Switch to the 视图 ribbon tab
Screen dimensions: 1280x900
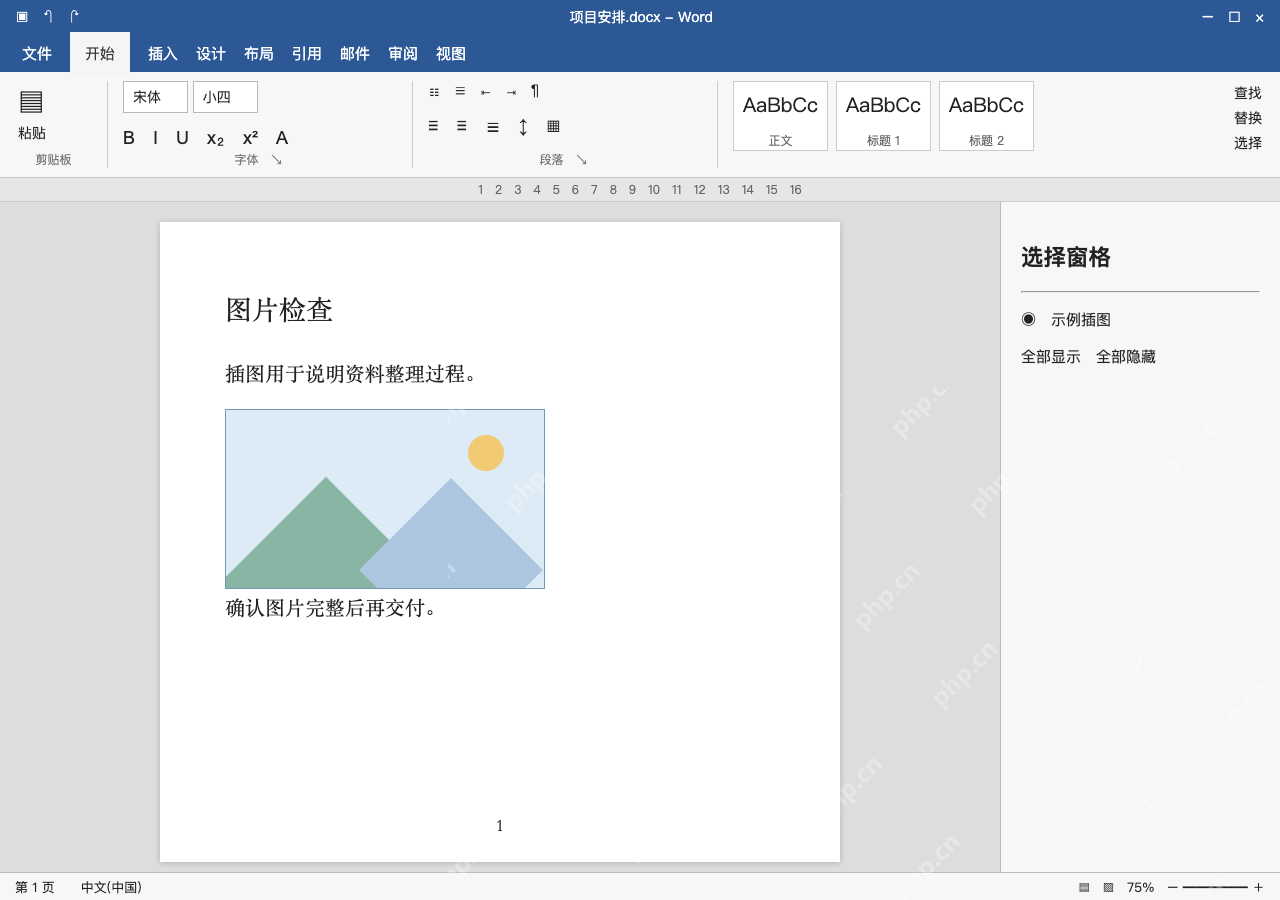[451, 54]
